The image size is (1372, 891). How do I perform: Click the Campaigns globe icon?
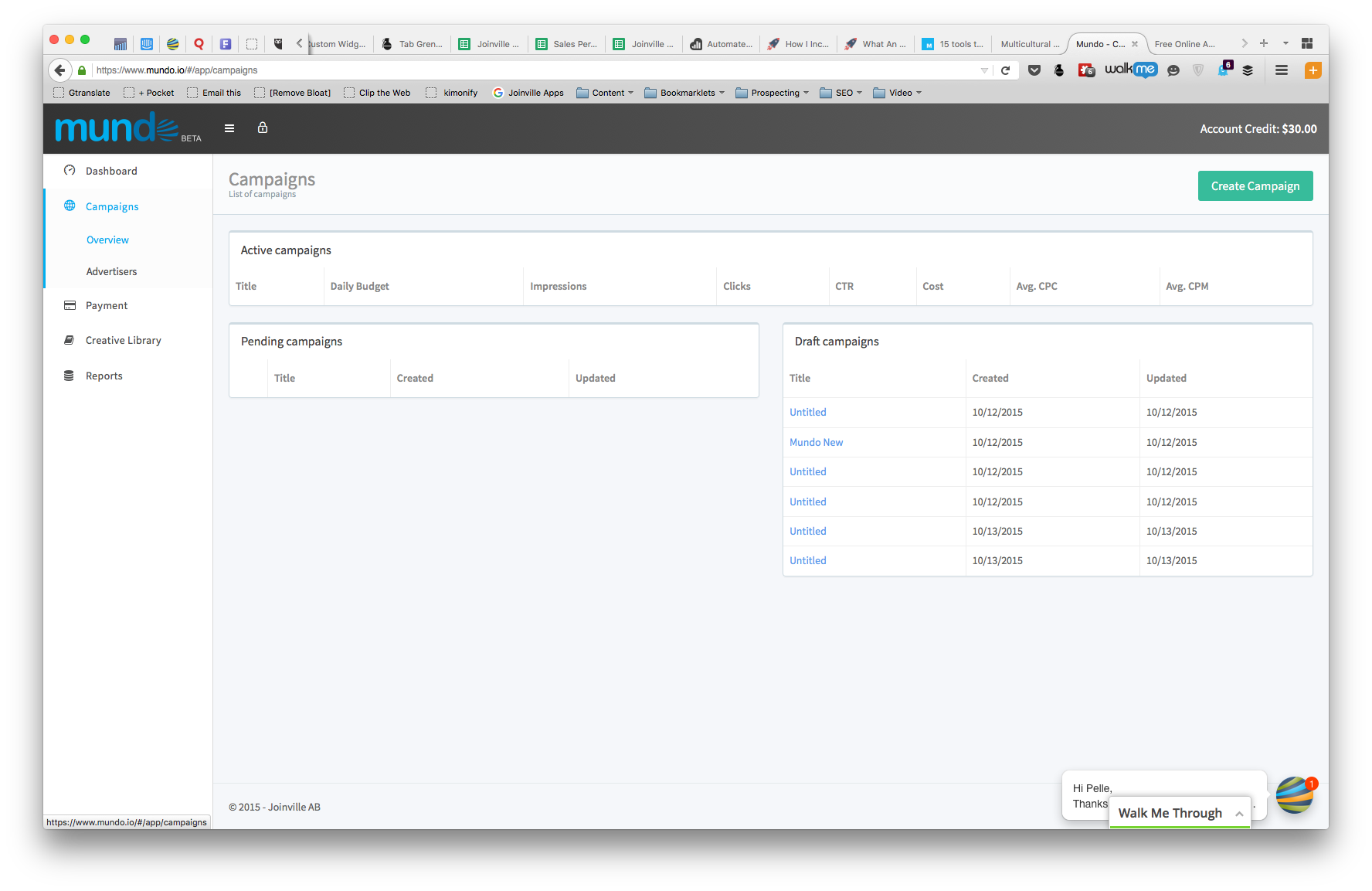click(70, 206)
